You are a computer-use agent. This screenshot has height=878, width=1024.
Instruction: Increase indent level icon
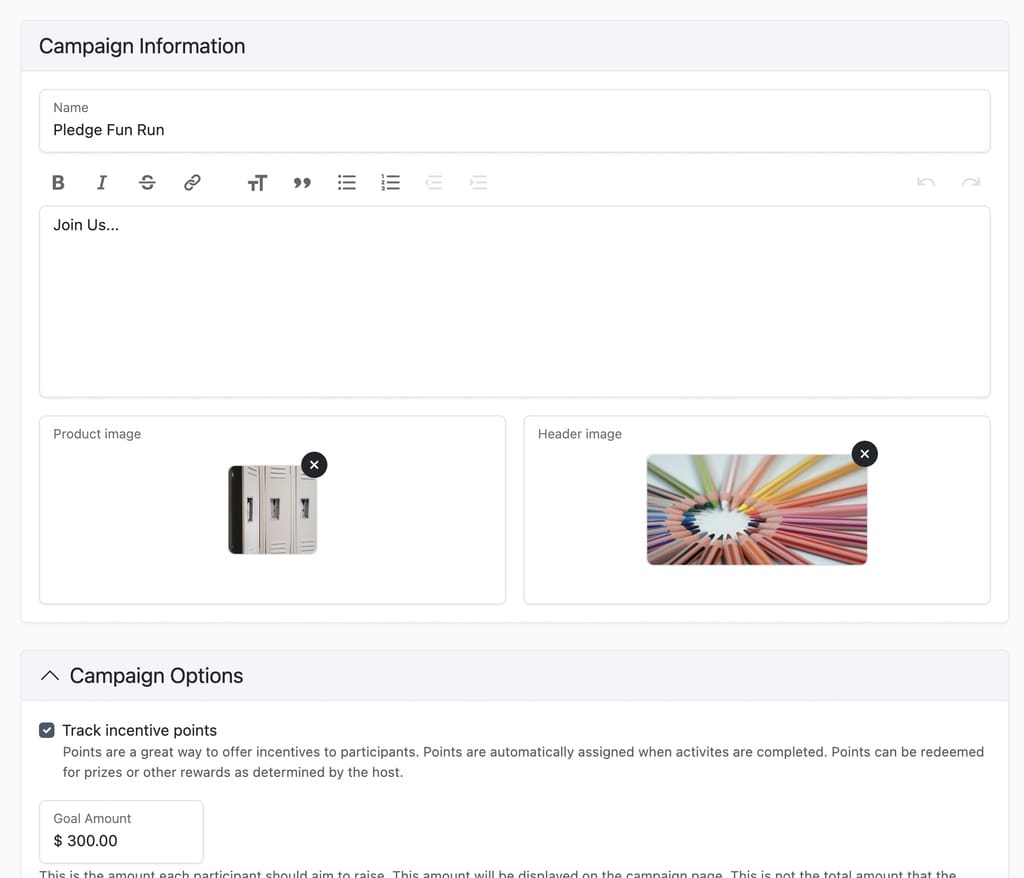[x=478, y=182]
